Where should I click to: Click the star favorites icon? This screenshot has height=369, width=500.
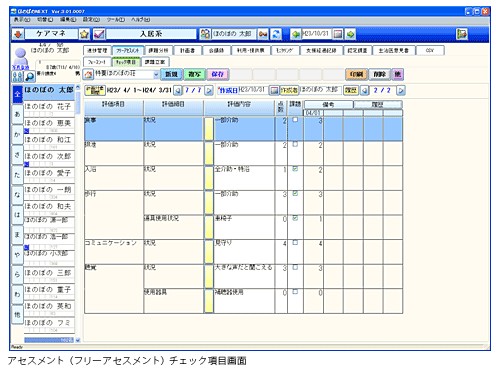click(x=84, y=34)
